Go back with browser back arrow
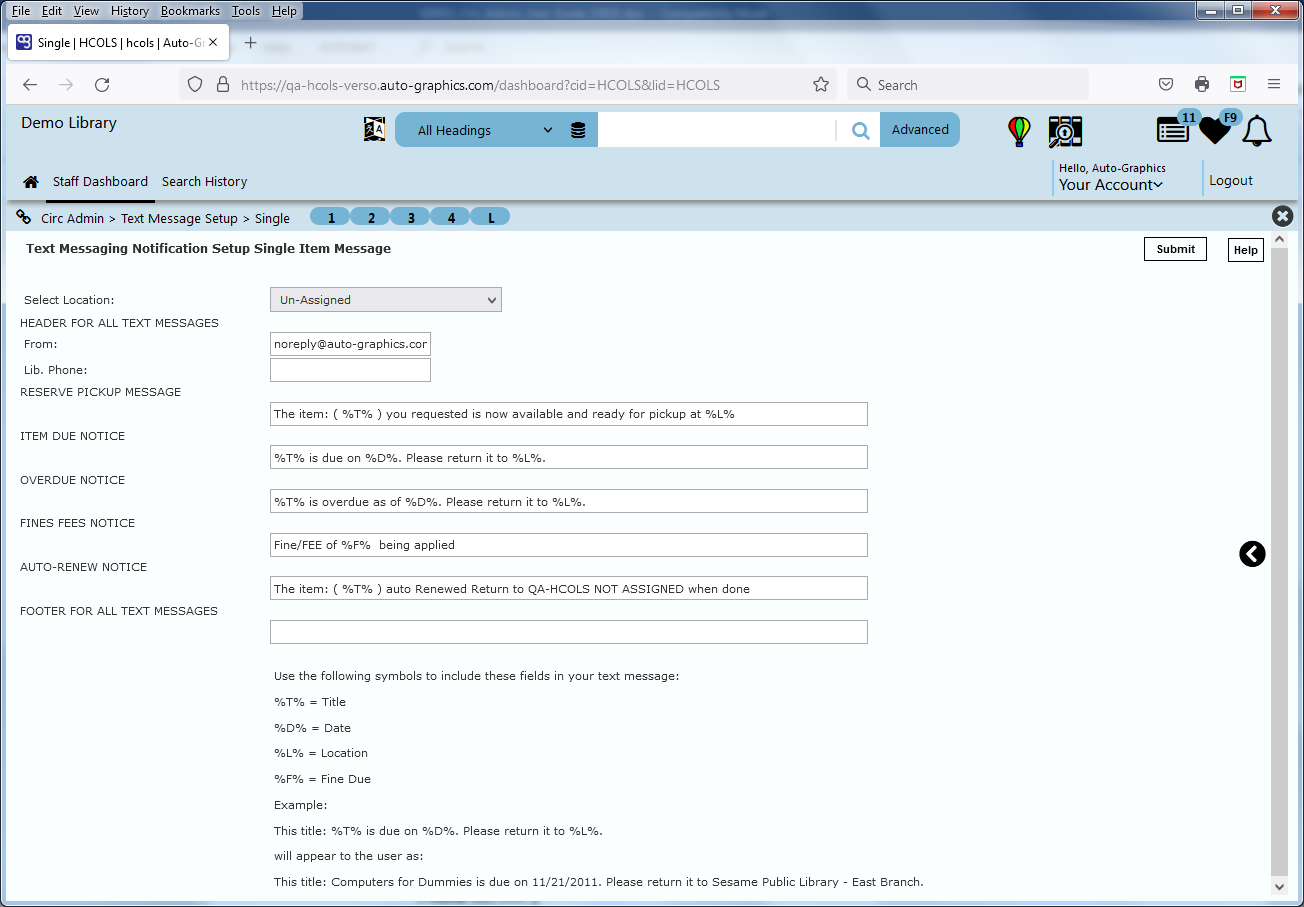 tap(30, 85)
